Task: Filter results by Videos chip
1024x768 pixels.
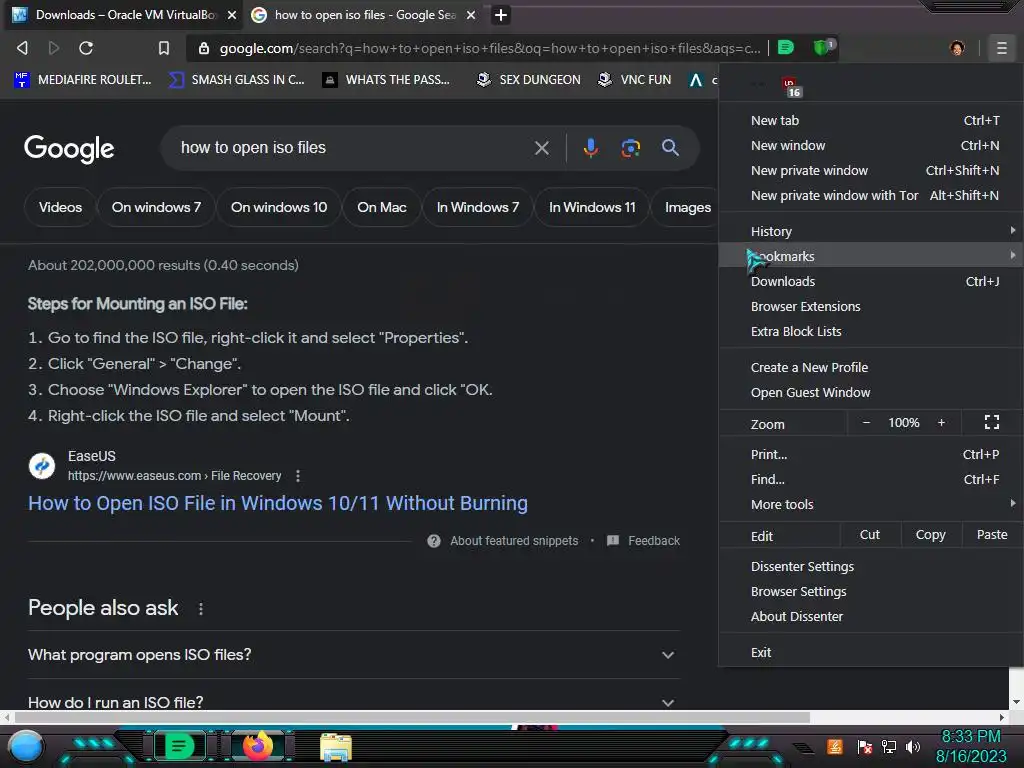Action: tap(60, 207)
